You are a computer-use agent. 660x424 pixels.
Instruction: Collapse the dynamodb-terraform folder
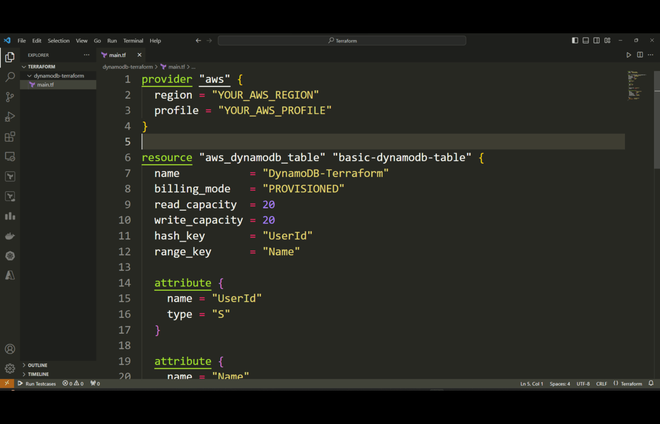tap(58, 76)
